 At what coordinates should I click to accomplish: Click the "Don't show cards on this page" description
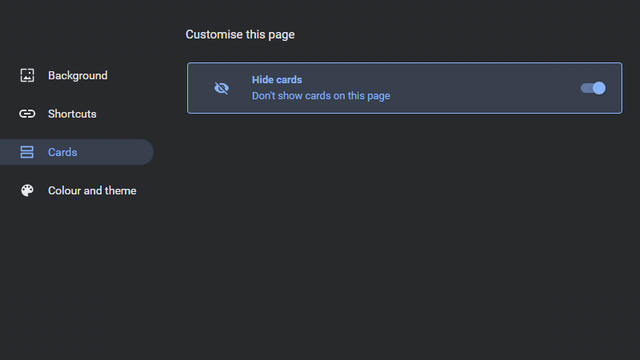coord(321,96)
